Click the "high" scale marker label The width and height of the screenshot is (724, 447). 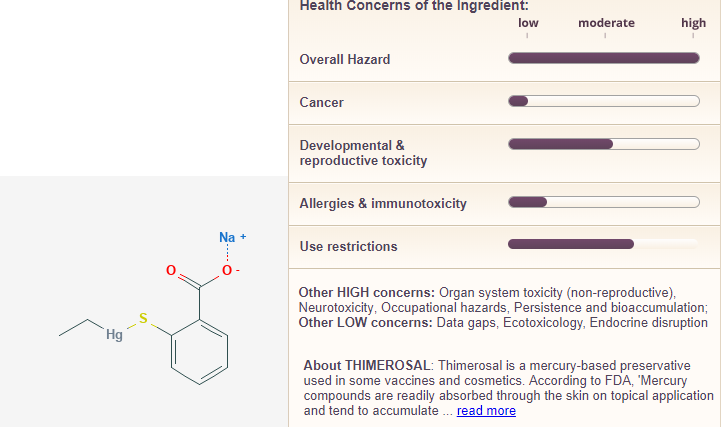(x=693, y=23)
